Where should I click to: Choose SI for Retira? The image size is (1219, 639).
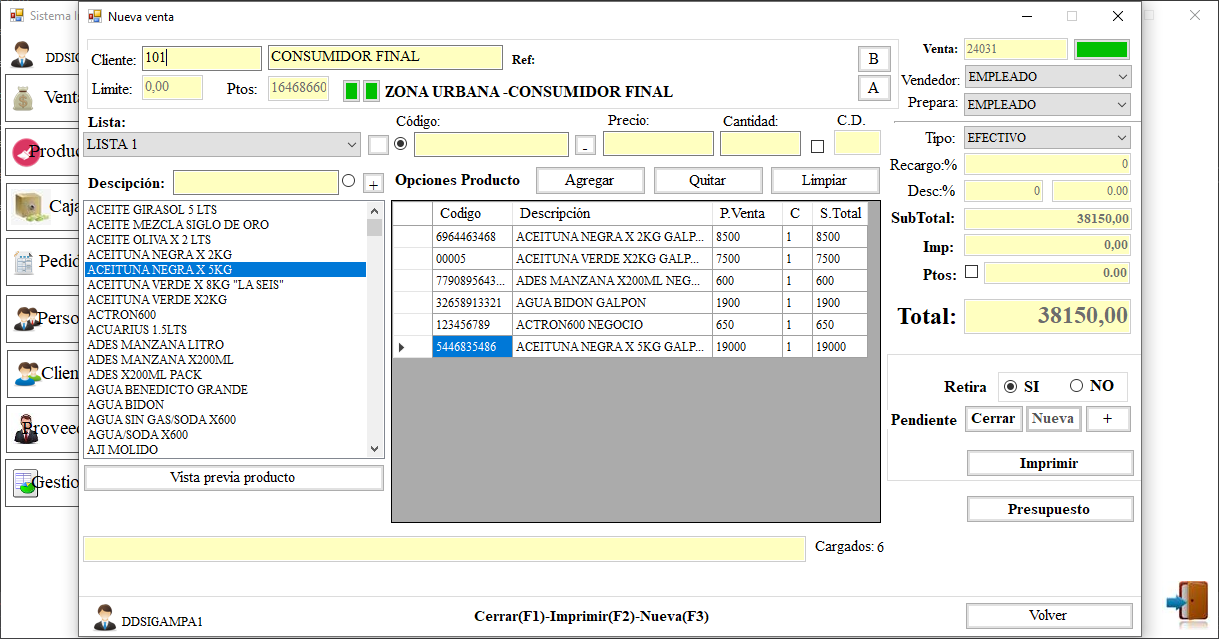[x=1011, y=386]
